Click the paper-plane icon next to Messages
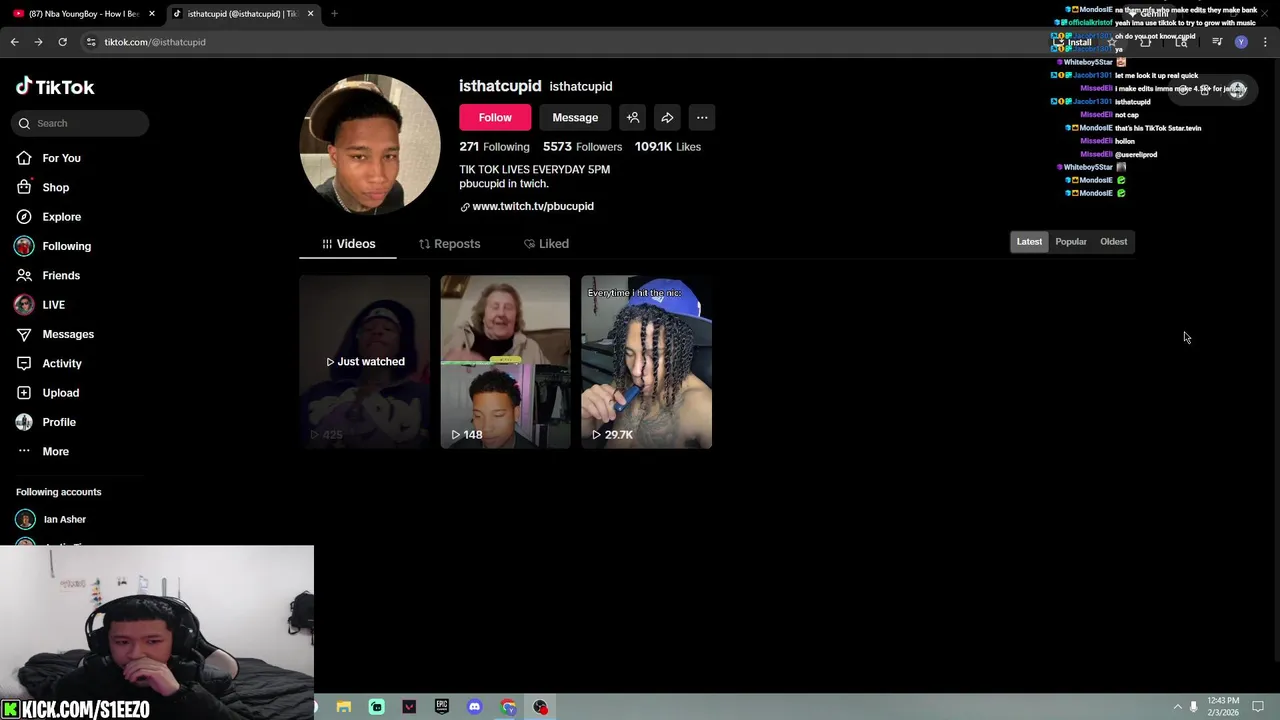The image size is (1280, 720). click(24, 334)
